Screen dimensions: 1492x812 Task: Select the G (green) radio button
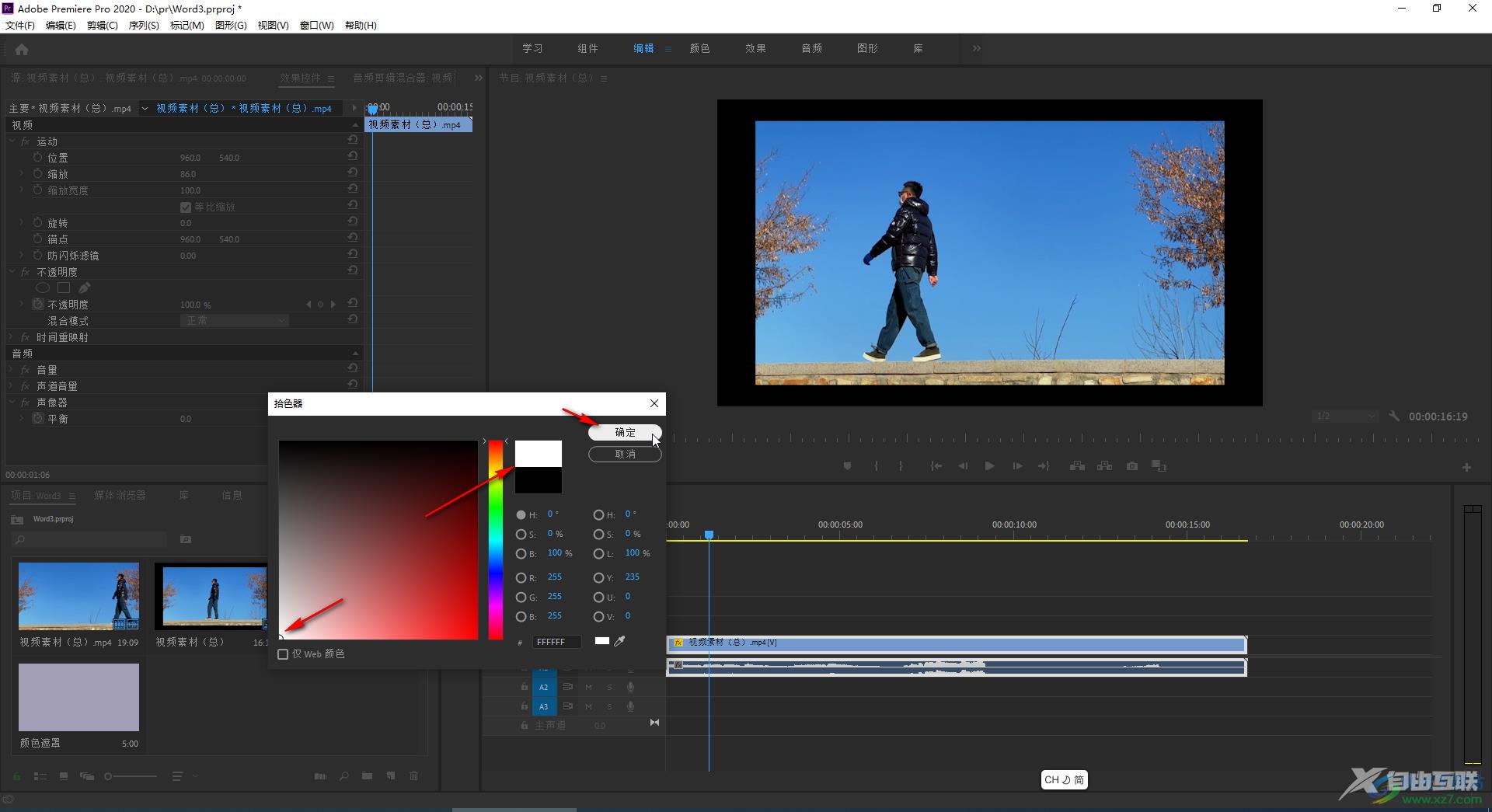(521, 598)
